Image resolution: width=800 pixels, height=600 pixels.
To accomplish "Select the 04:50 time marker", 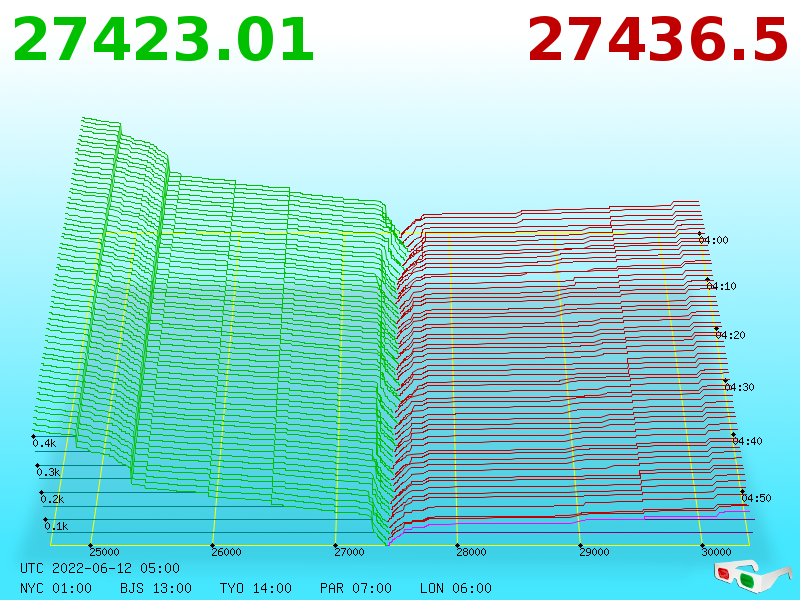I will click(x=756, y=498).
